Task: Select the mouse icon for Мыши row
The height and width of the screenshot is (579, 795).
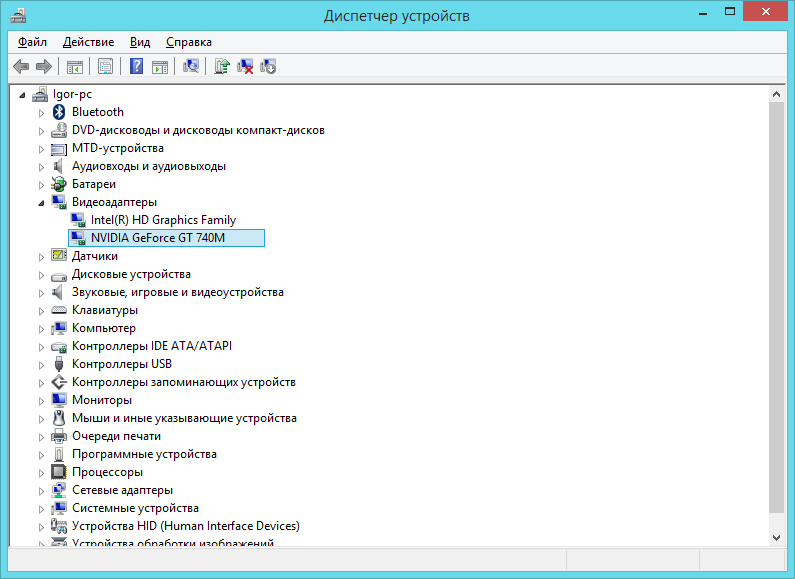Action: tap(59, 418)
